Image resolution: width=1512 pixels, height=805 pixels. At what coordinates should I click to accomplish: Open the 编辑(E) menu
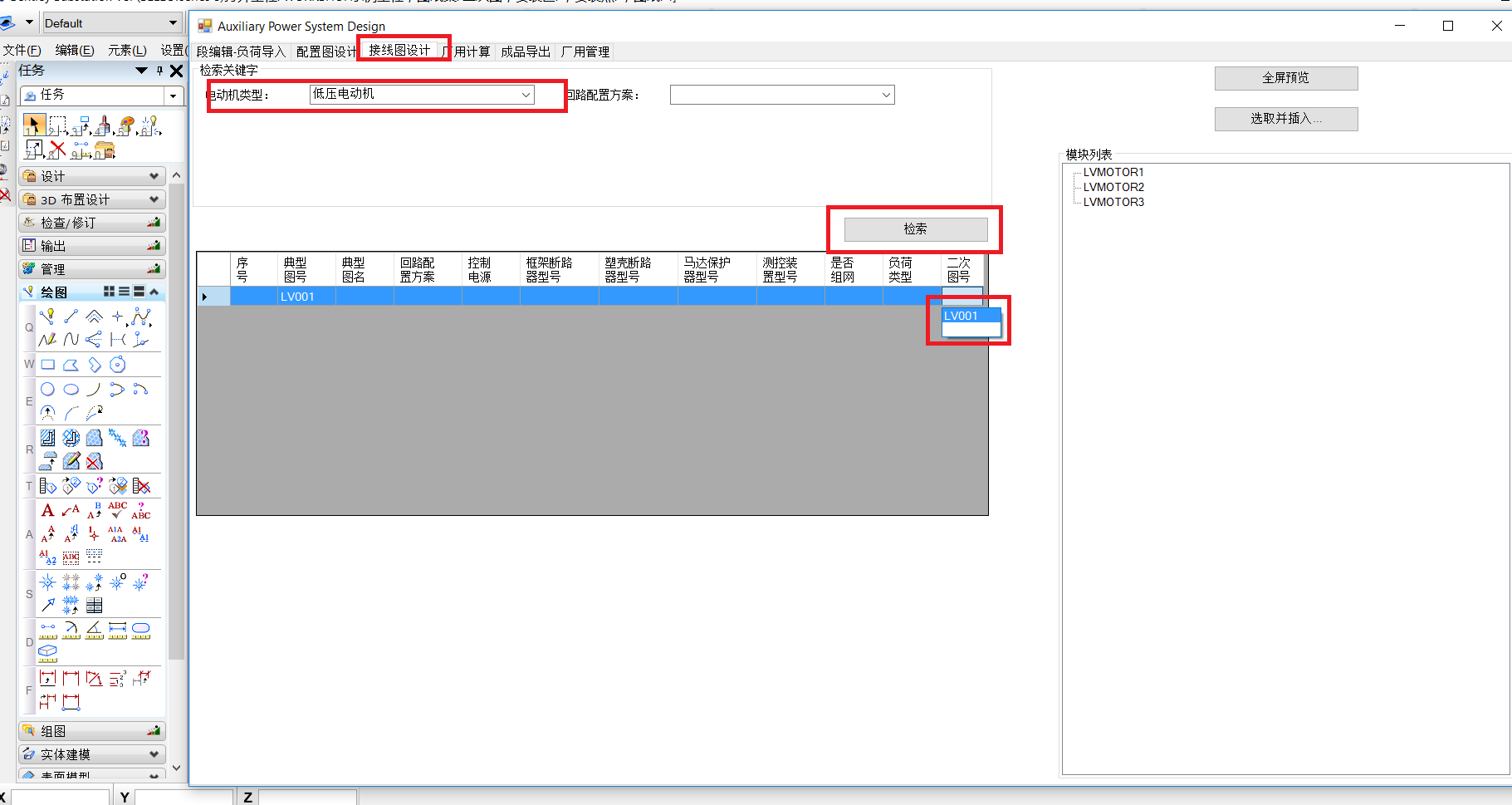(75, 51)
